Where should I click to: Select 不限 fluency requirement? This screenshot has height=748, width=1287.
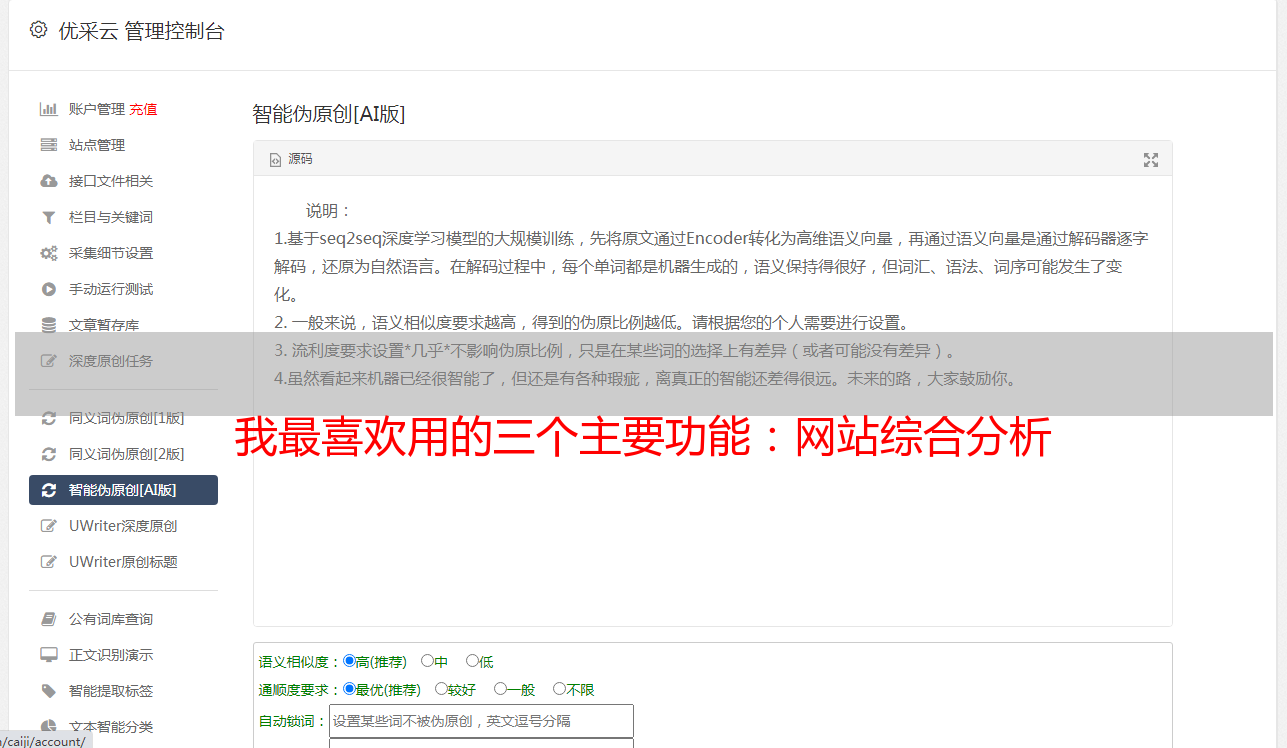tap(559, 689)
